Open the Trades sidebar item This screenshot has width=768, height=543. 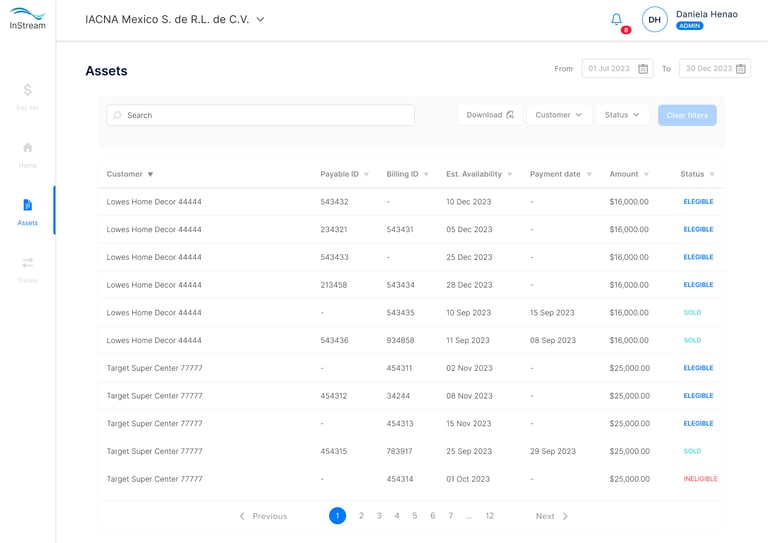[x=27, y=269]
